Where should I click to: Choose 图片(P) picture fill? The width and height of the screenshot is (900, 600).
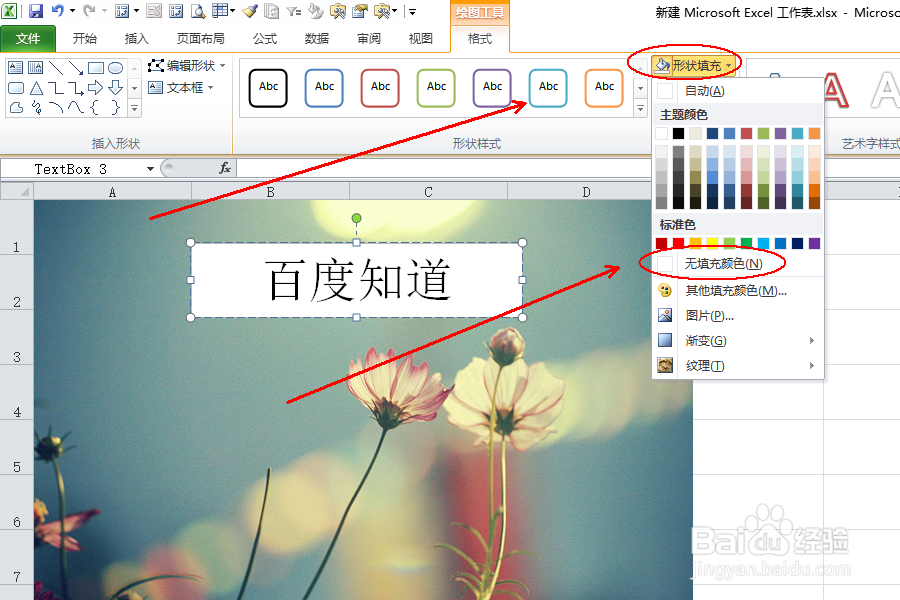click(x=738, y=316)
